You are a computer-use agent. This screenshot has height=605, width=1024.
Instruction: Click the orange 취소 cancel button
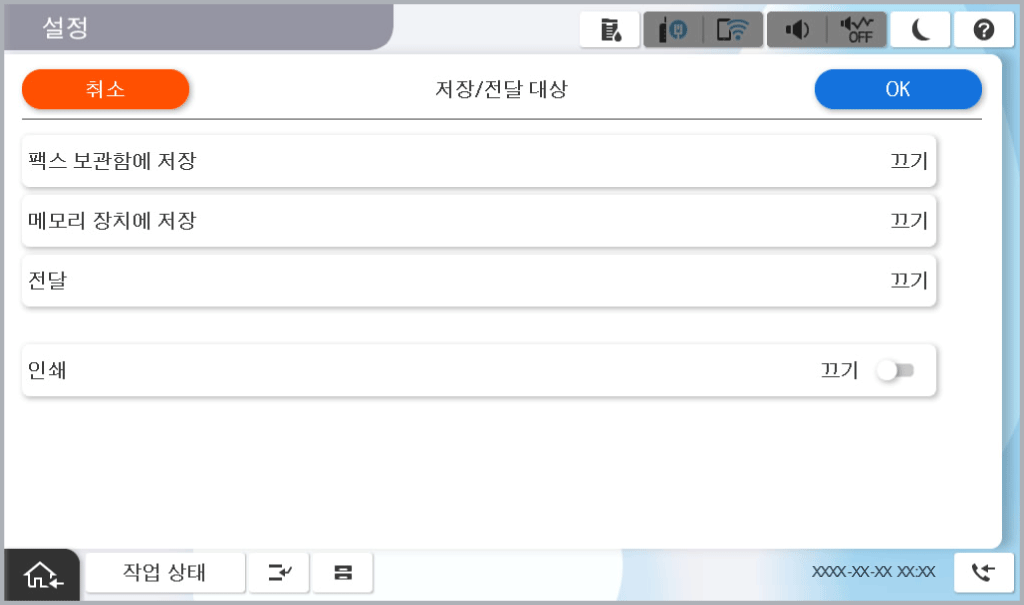(105, 89)
